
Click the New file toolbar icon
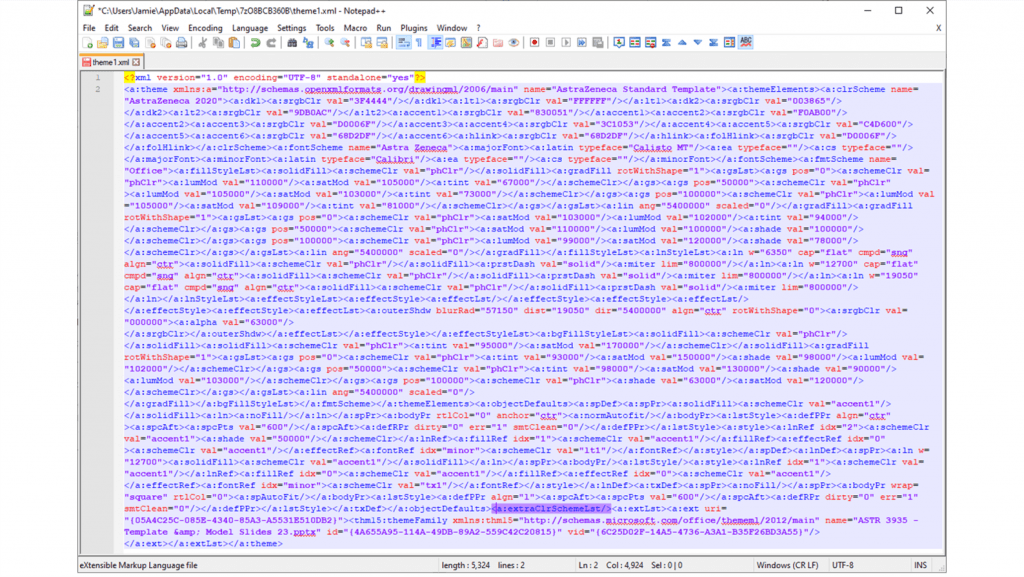click(87, 43)
